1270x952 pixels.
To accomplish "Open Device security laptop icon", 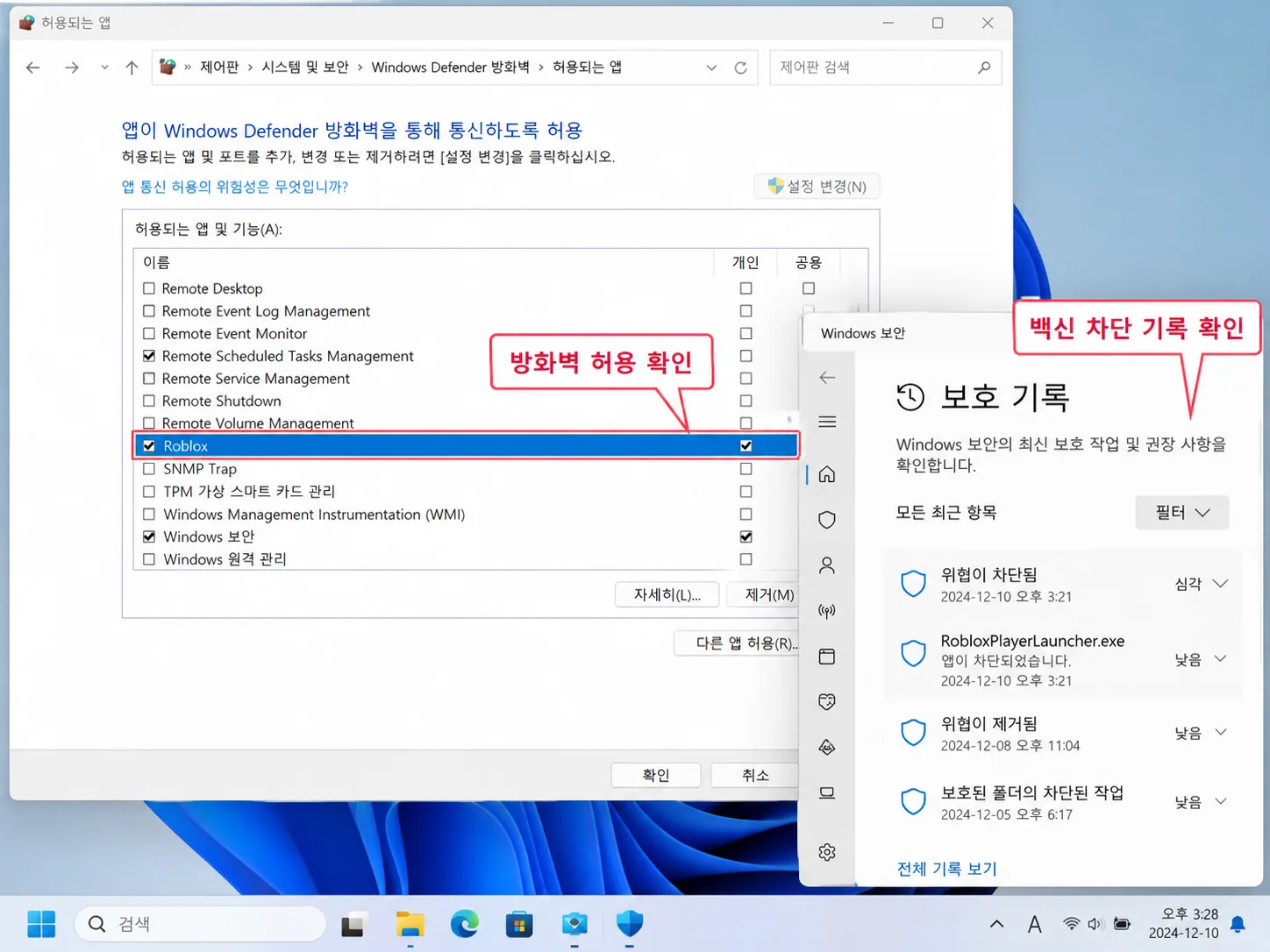I will coord(827,793).
